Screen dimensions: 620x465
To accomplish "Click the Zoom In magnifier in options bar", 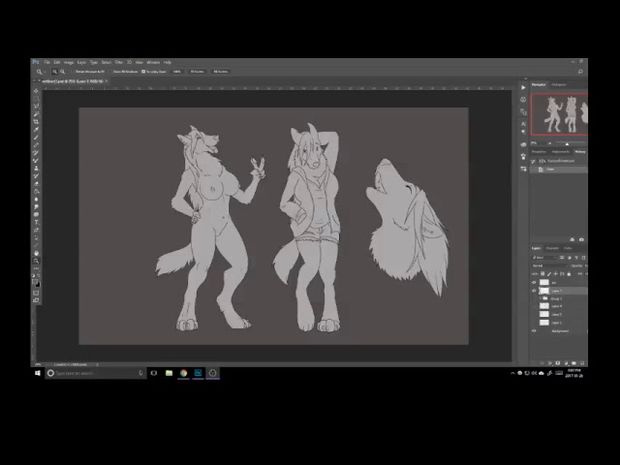I will [x=55, y=72].
